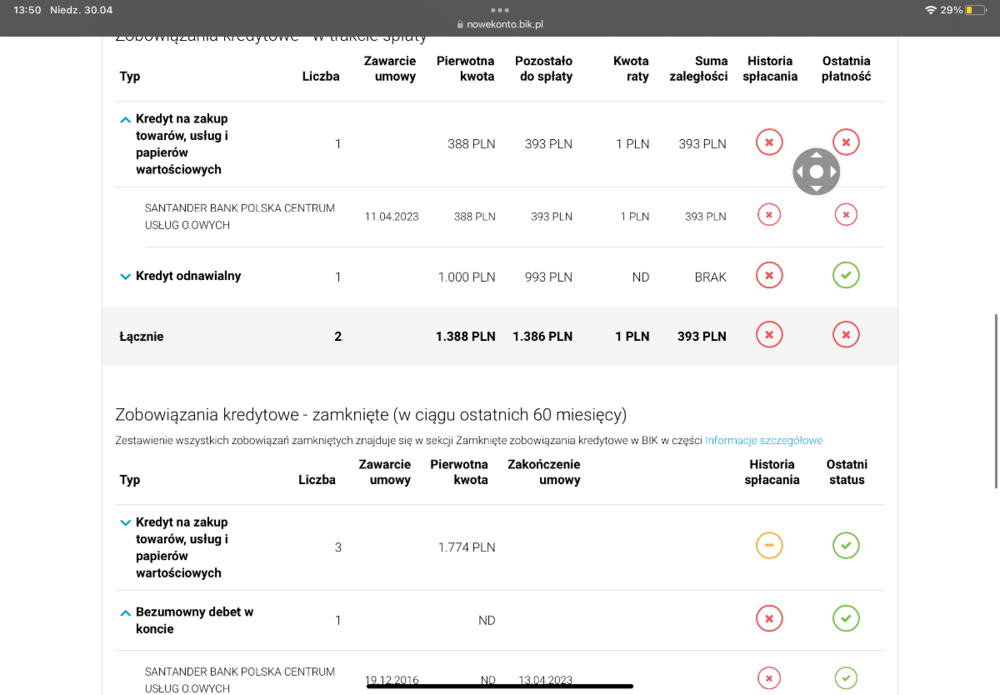Collapse the open Kredyt na zakup towarów row with 388 PLN

point(126,119)
